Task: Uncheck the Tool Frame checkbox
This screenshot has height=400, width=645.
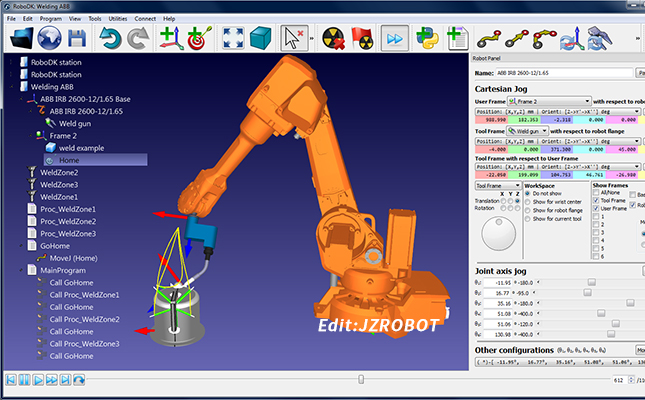Action: (x=595, y=201)
